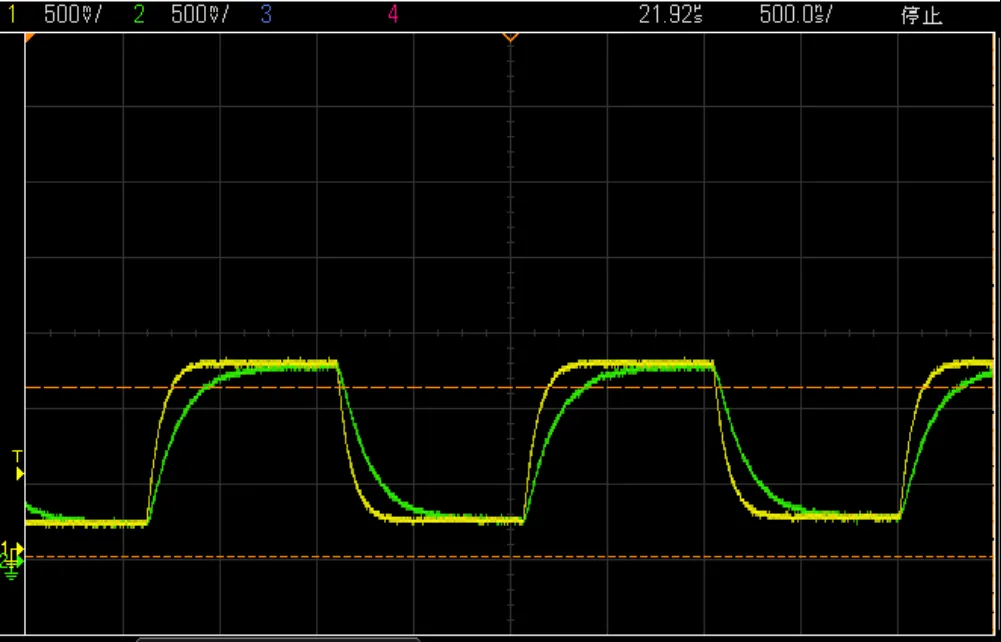Click the 21.92µs horizontal delay readout
1001x642 pixels.
[x=669, y=16]
